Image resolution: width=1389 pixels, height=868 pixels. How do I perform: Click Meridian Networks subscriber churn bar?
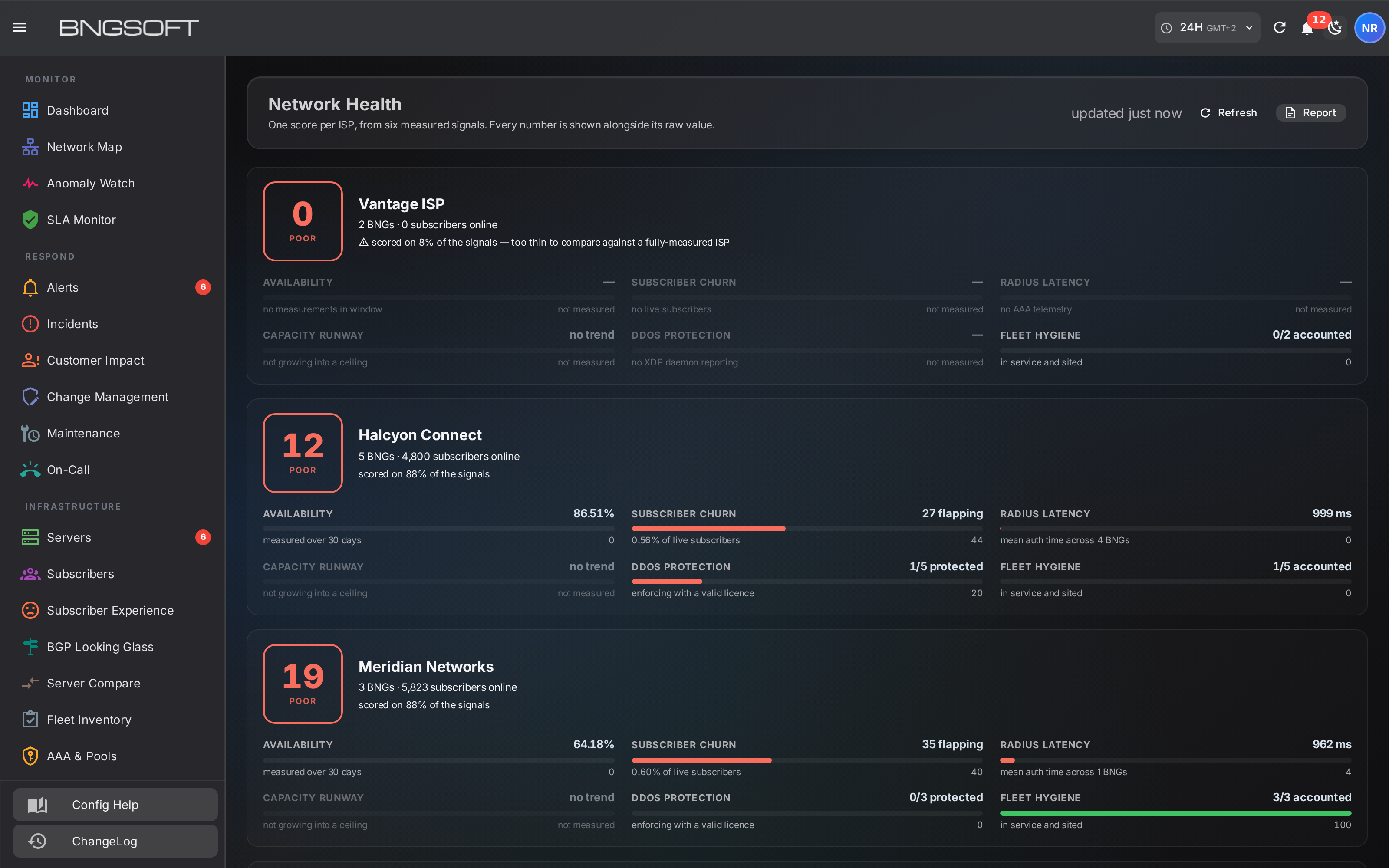coord(807,760)
